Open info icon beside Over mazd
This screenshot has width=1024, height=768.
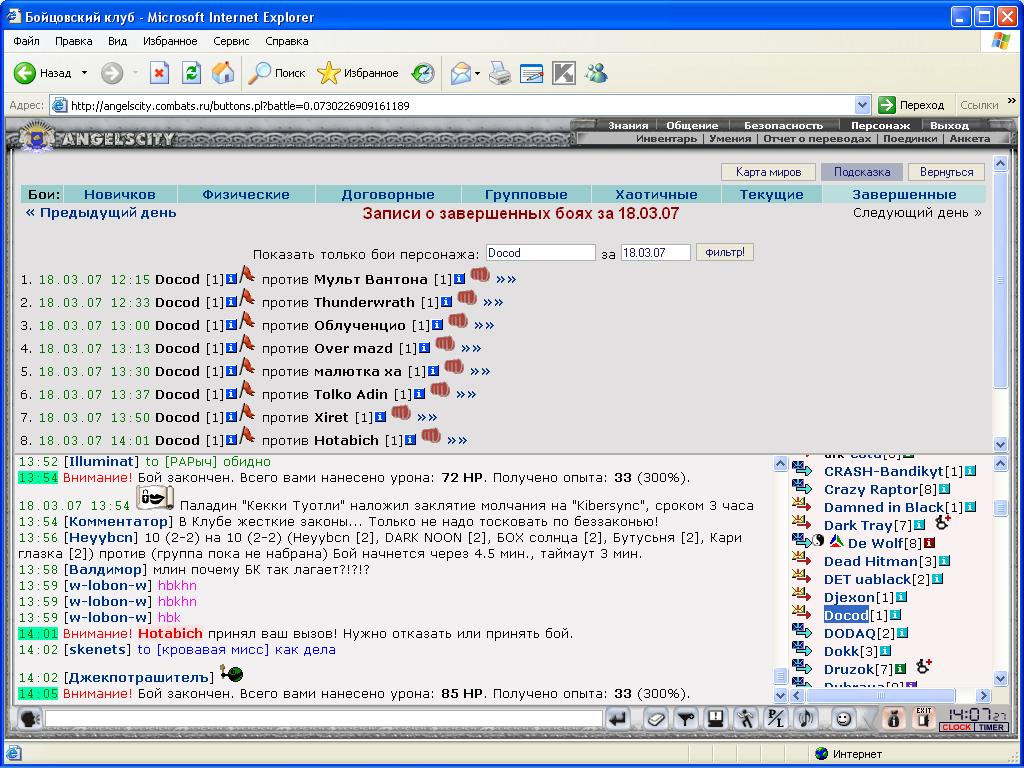pos(424,348)
